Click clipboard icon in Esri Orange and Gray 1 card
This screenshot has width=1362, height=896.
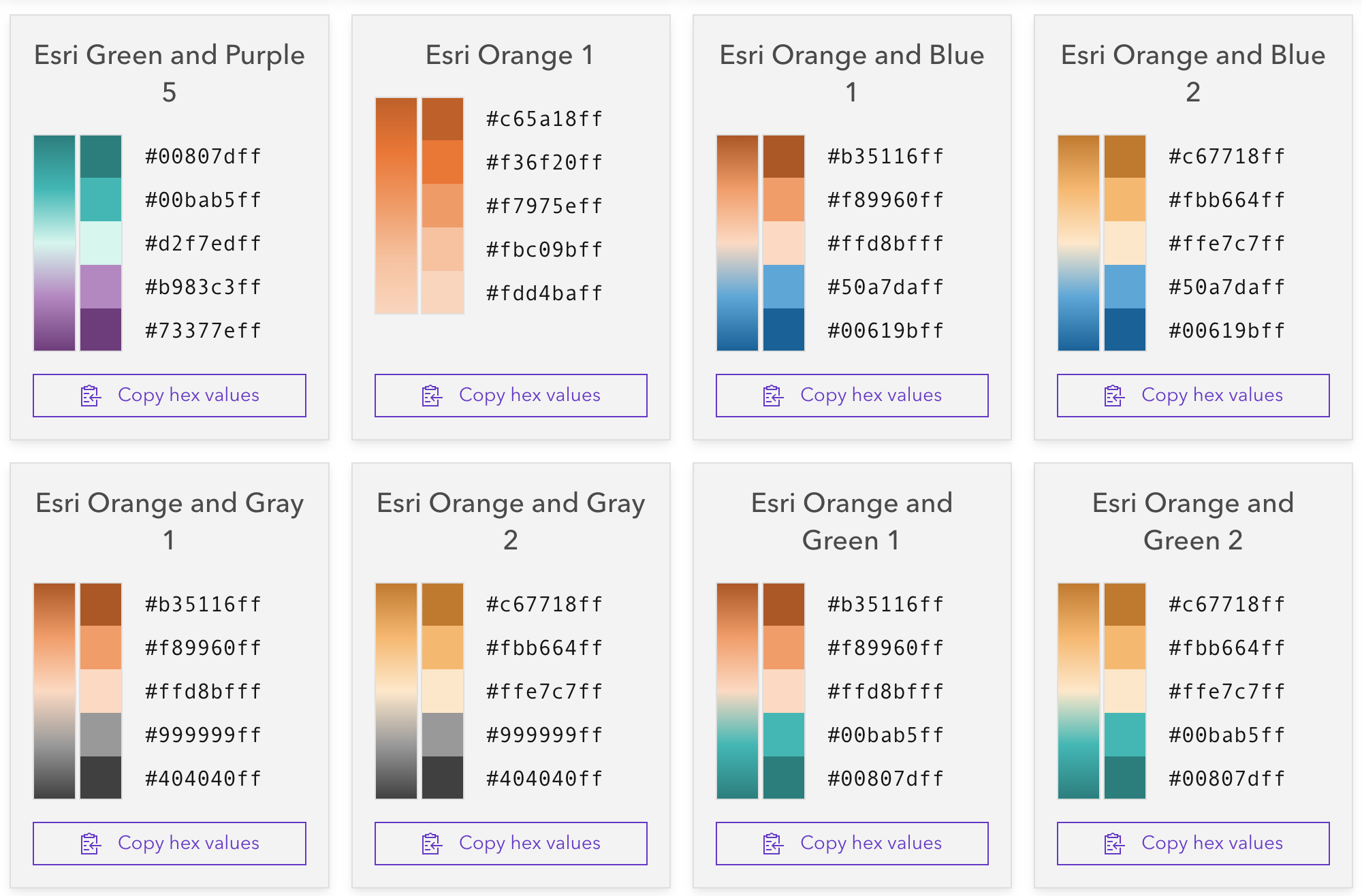pos(91,844)
